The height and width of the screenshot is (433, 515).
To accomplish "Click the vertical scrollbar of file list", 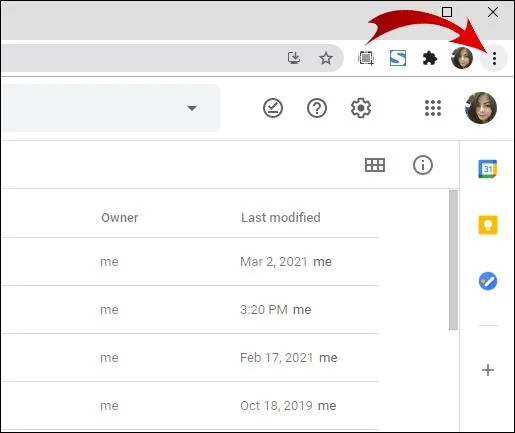I will click(x=453, y=260).
